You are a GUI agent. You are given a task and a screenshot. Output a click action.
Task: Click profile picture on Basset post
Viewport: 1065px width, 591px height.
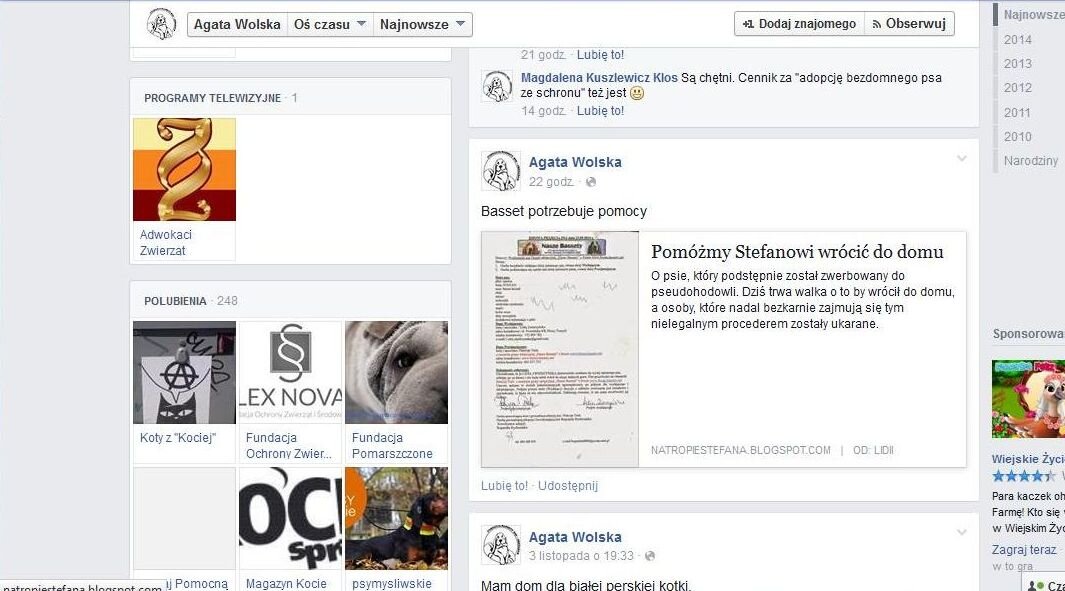coord(501,171)
